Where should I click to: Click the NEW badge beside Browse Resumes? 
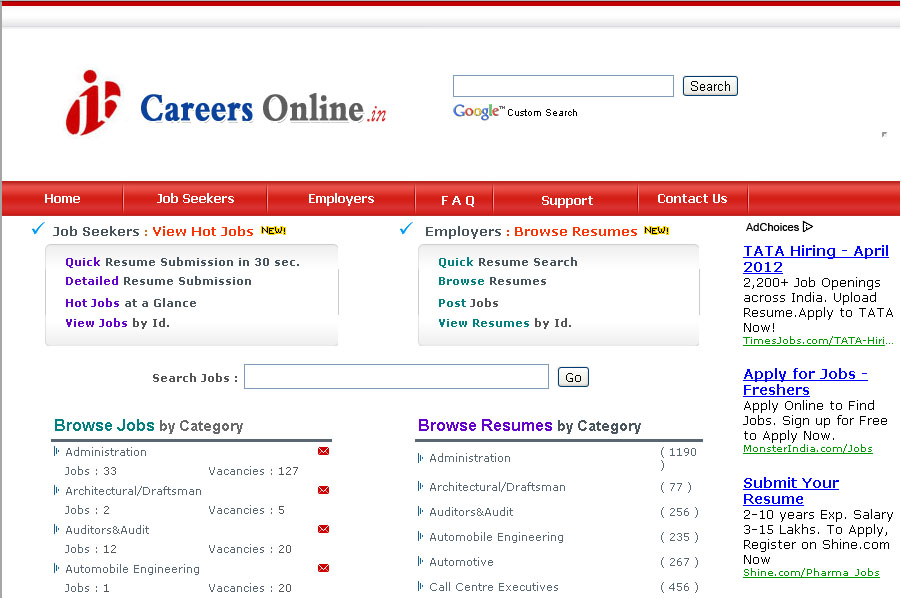point(657,231)
